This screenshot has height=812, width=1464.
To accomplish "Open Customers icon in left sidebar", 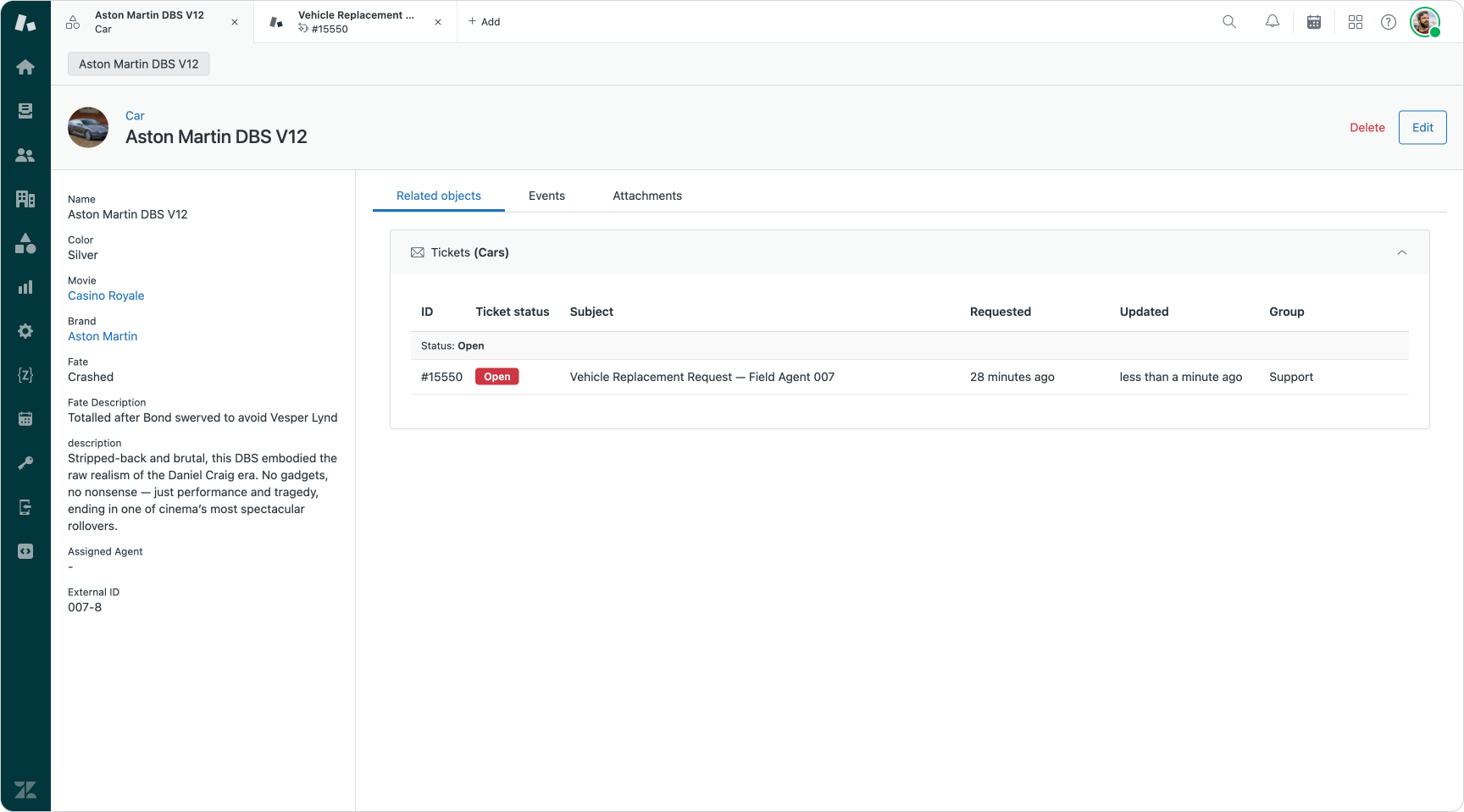I will click(x=25, y=155).
